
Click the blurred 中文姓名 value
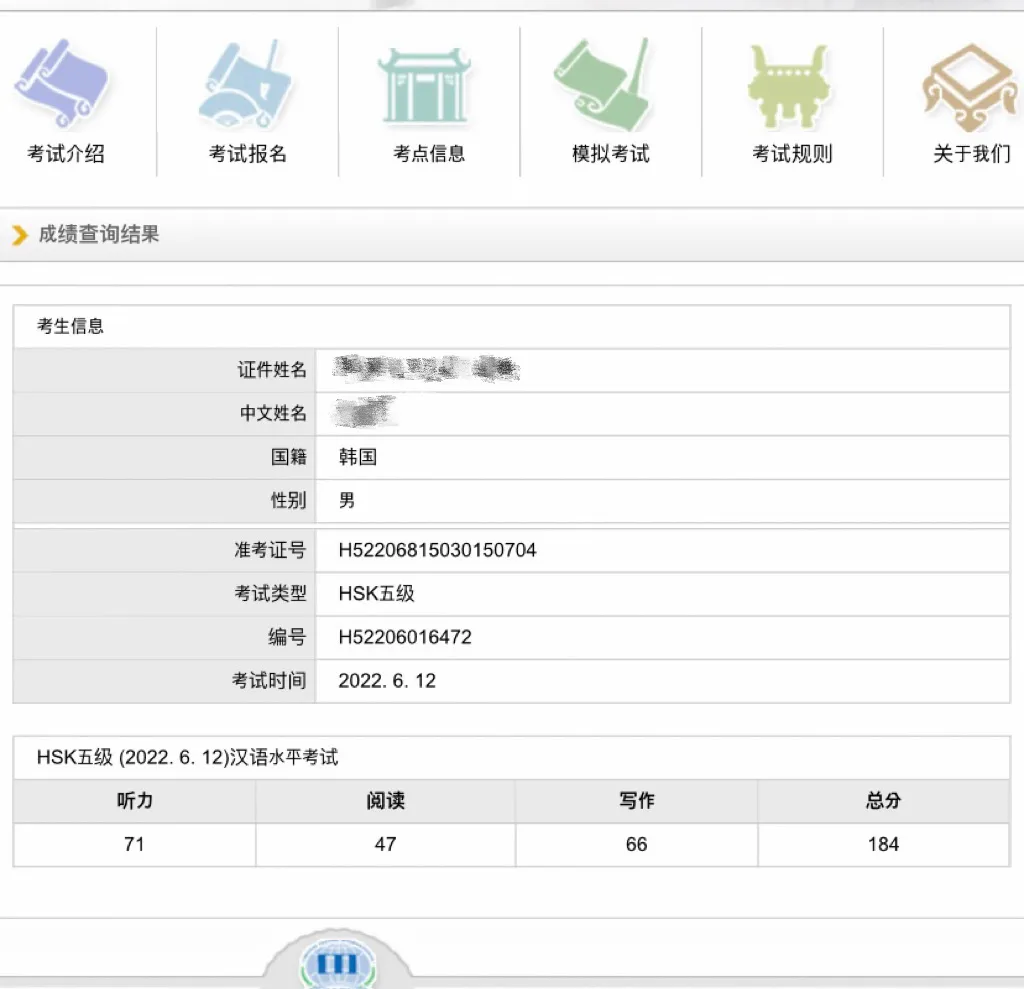(x=364, y=412)
